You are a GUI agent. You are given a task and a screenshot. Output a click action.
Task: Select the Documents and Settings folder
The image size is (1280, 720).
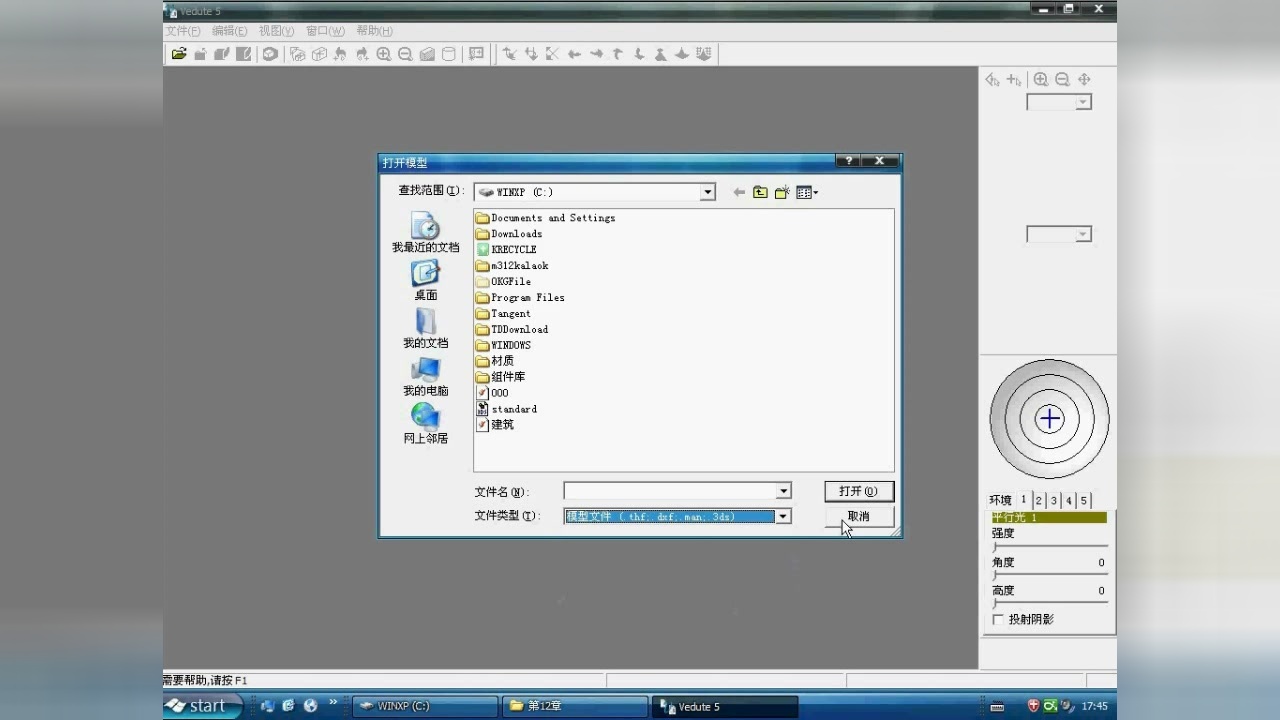tap(545, 218)
